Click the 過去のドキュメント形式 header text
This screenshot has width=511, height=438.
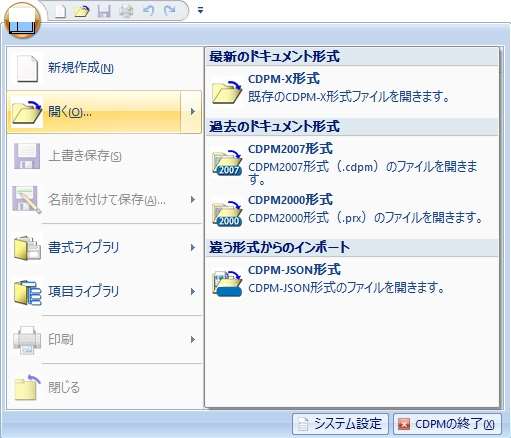pos(274,127)
